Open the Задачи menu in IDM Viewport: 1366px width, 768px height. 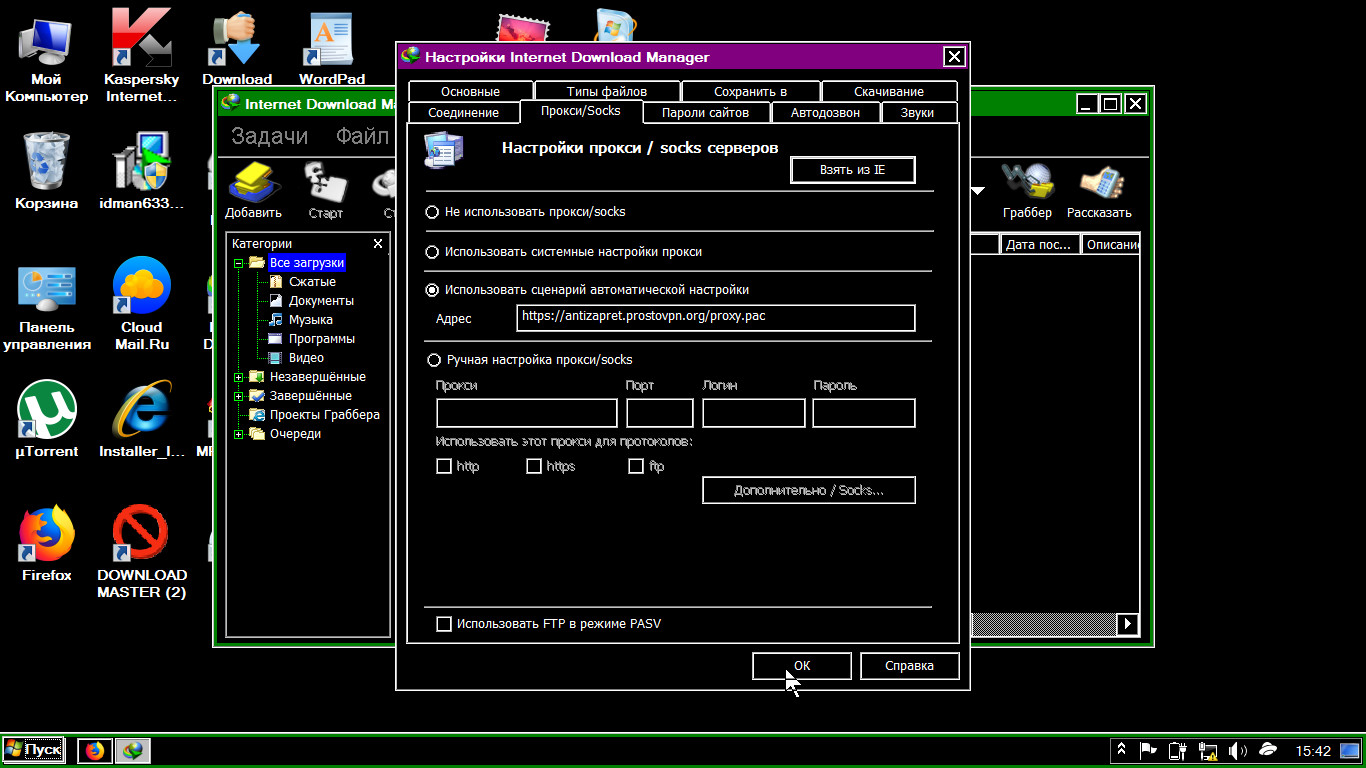[x=270, y=136]
